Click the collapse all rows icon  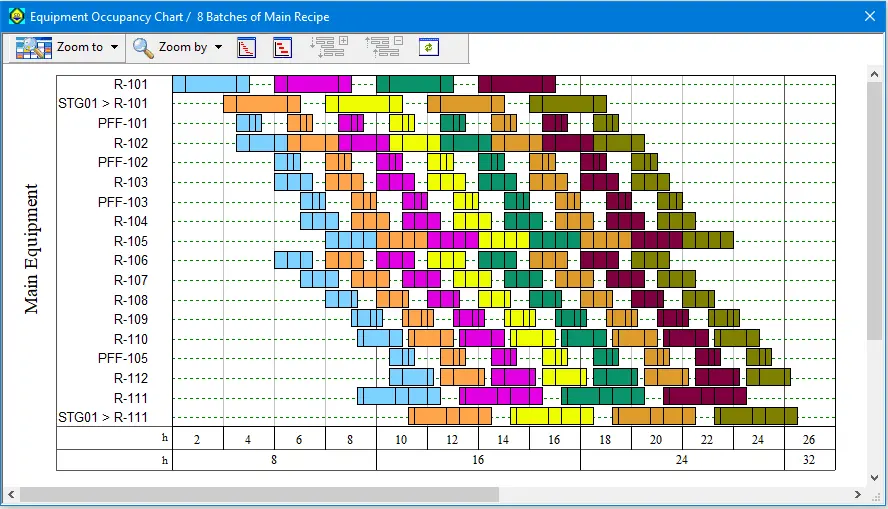(383, 47)
